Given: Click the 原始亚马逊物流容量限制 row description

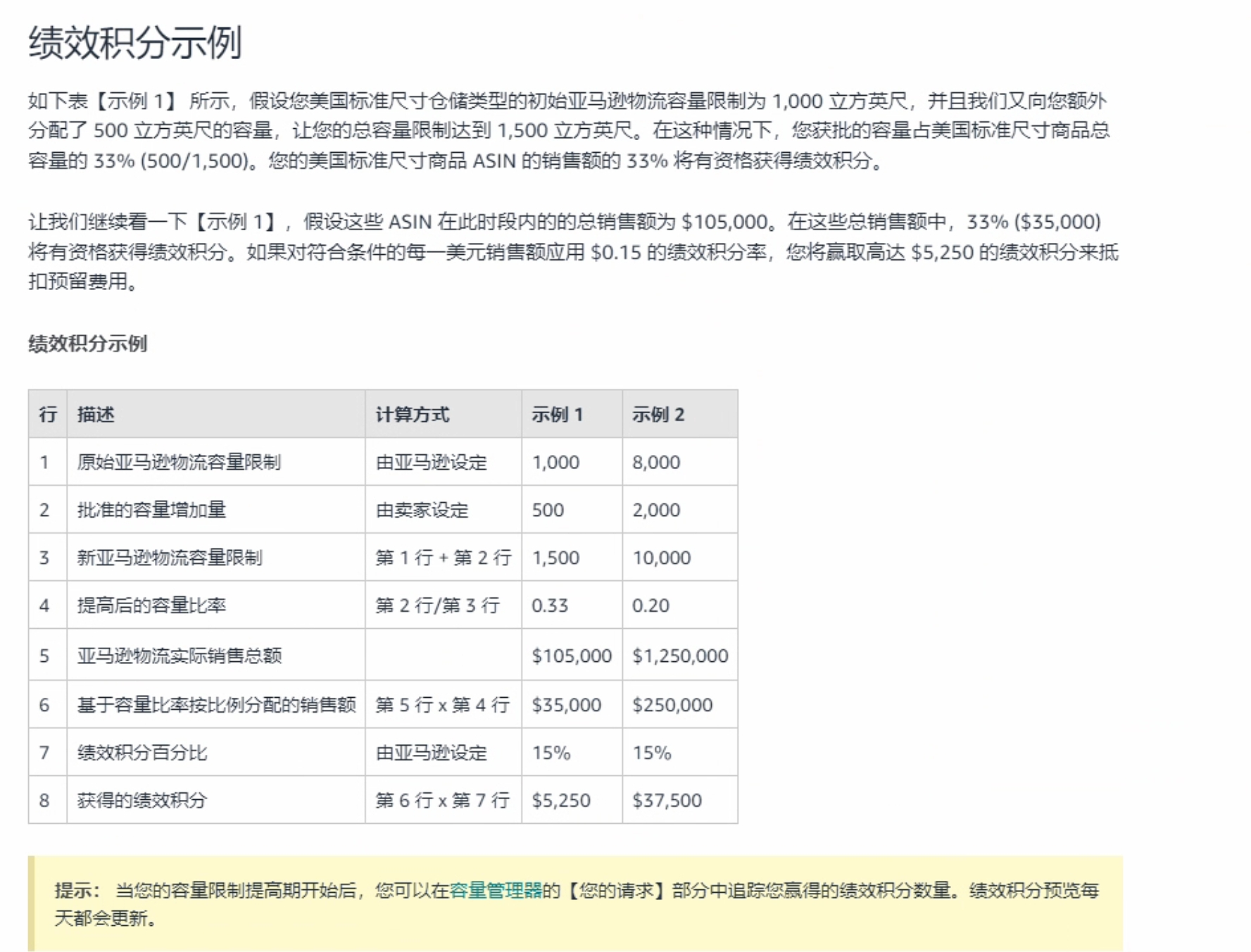Looking at the screenshot, I should tap(179, 462).
